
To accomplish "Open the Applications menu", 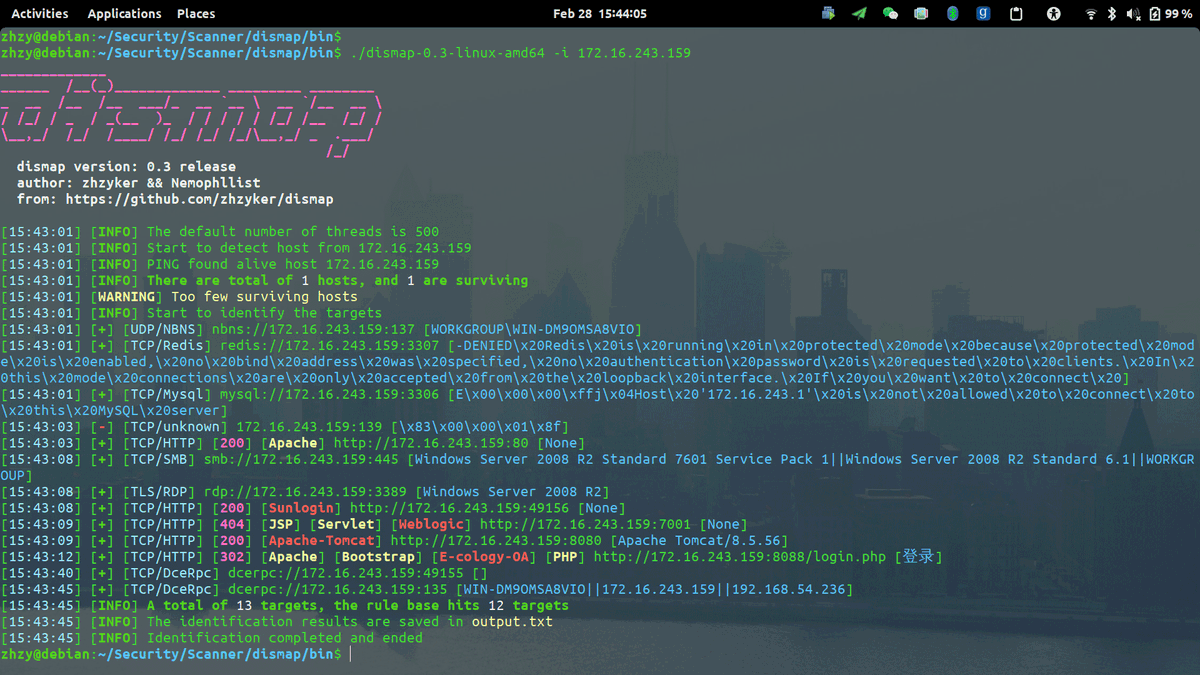I will tap(124, 14).
